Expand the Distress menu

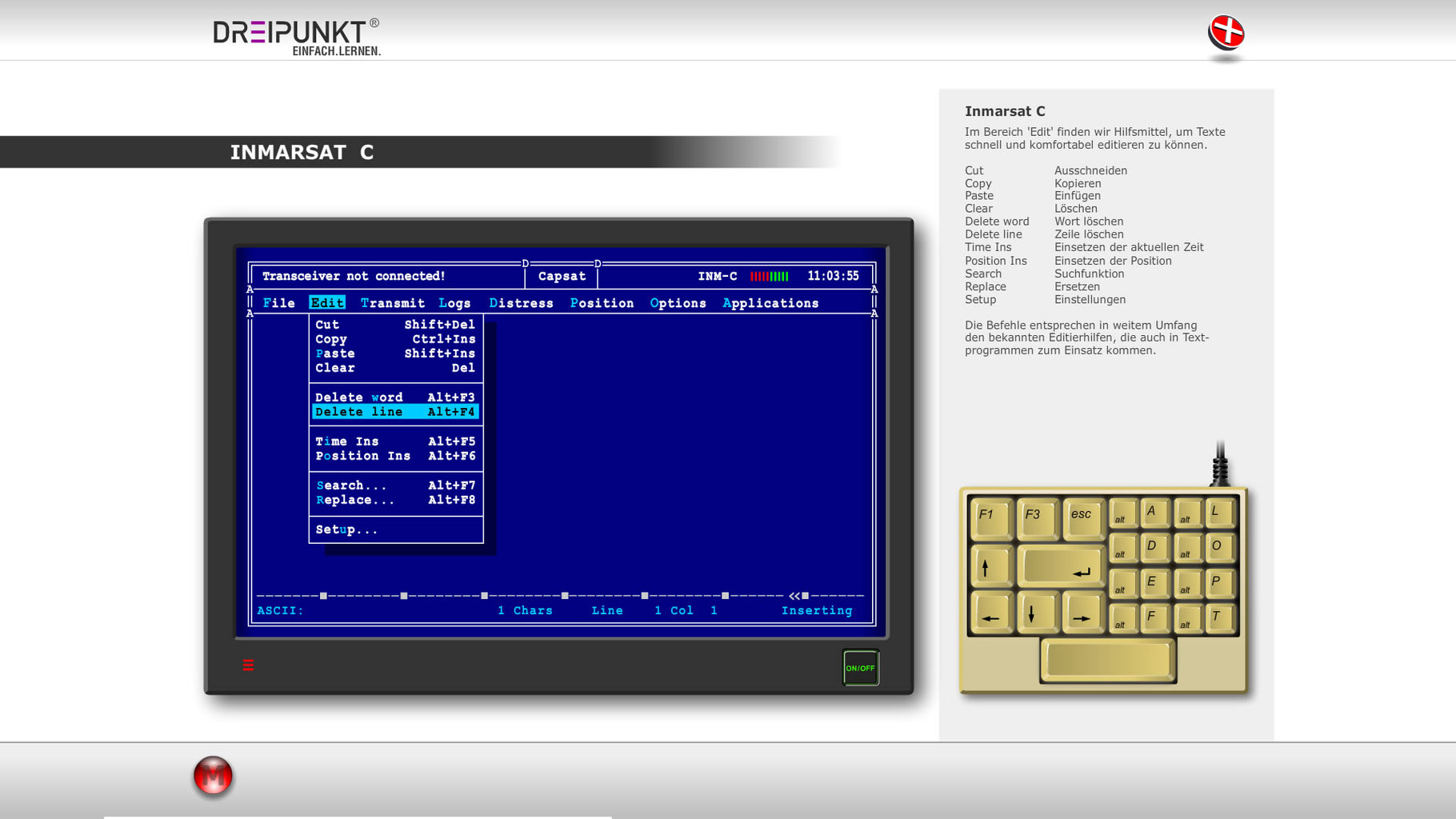[521, 303]
